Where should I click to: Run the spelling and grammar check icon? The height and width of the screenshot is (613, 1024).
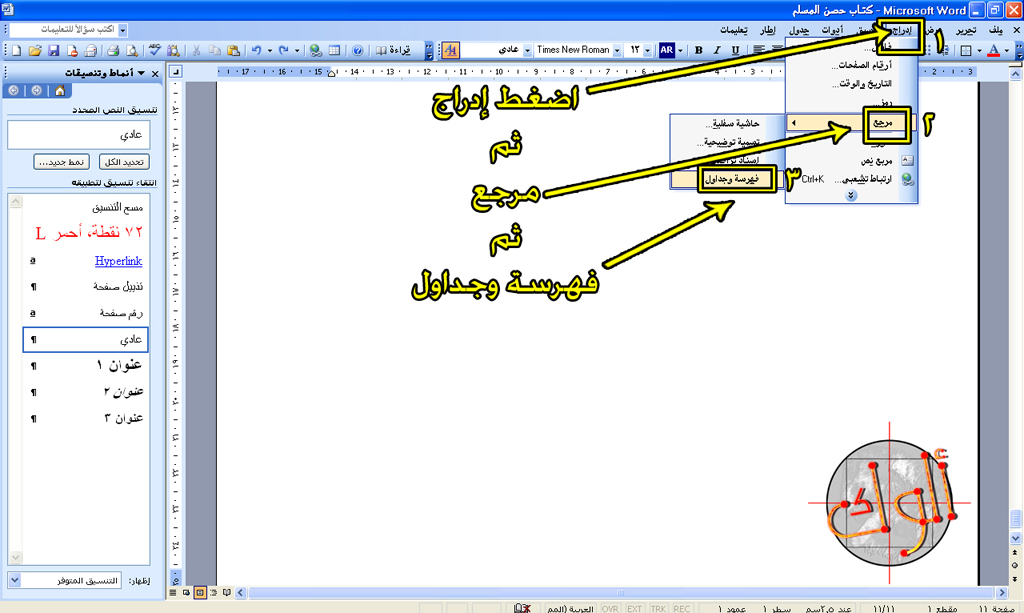pyautogui.click(x=155, y=50)
